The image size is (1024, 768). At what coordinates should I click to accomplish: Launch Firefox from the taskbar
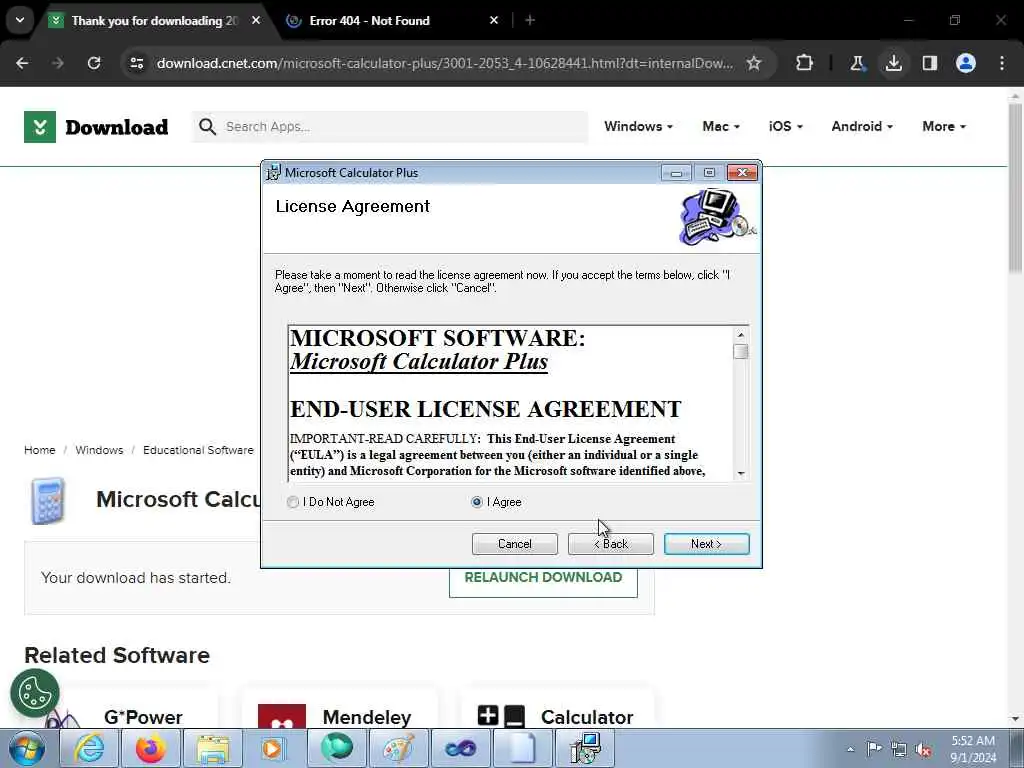tap(151, 748)
